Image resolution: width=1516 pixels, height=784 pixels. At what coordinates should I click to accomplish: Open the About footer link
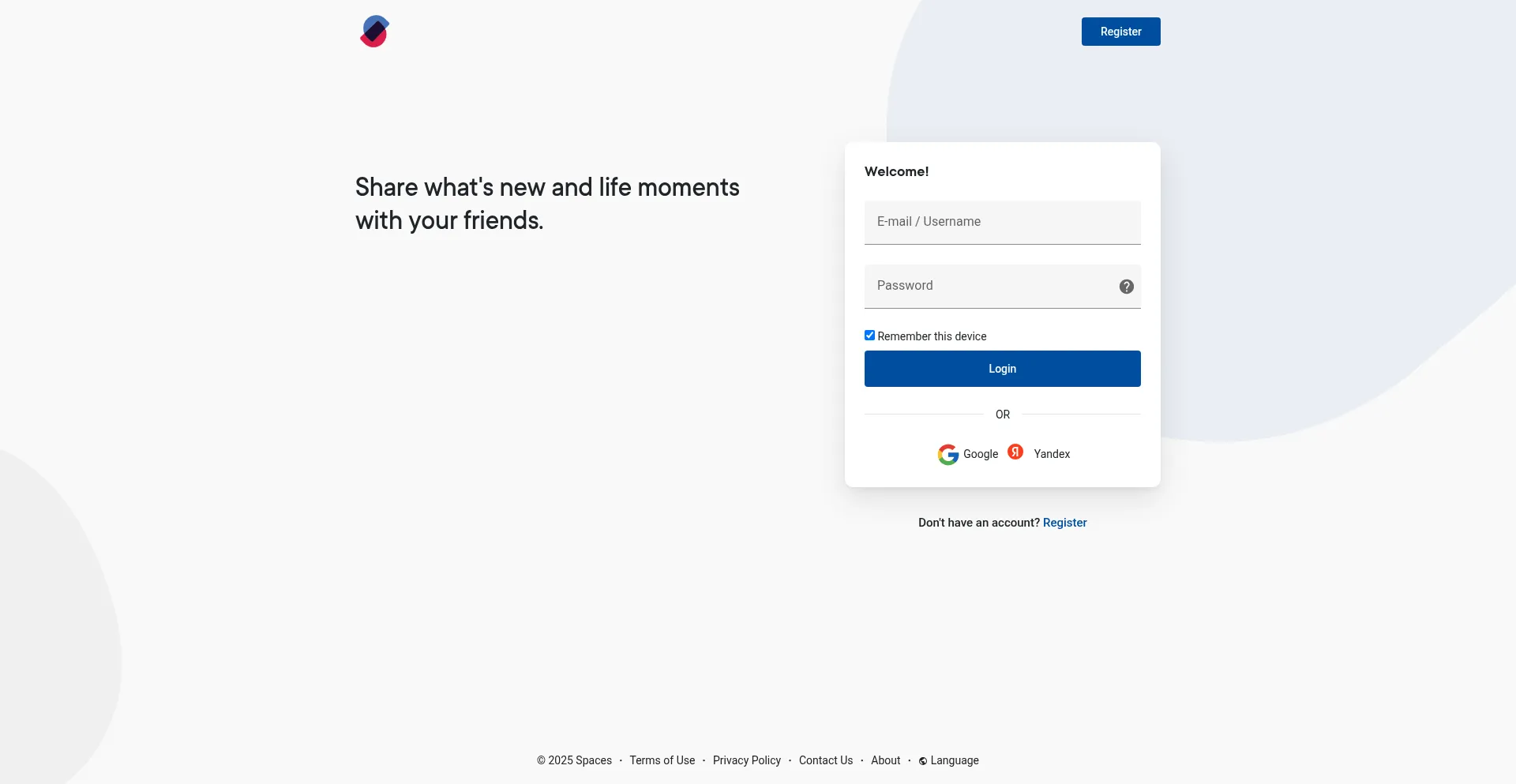click(x=885, y=760)
